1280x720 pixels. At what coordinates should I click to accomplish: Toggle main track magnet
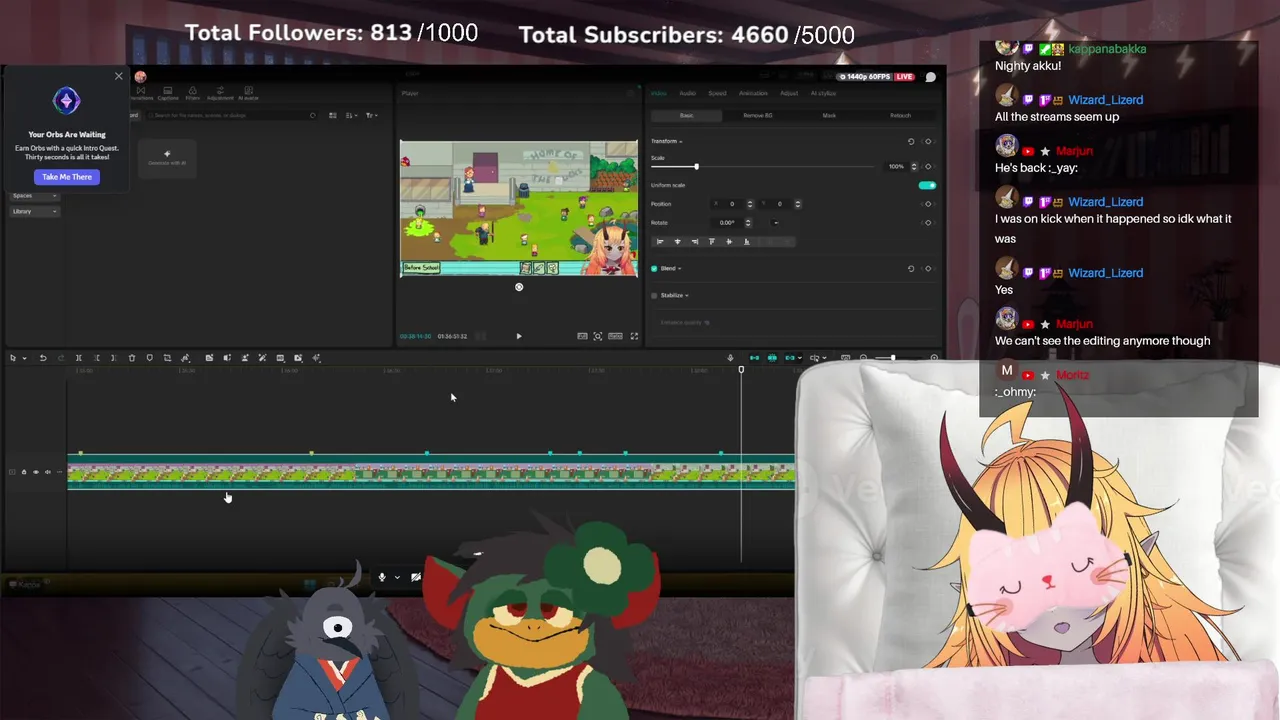754,358
